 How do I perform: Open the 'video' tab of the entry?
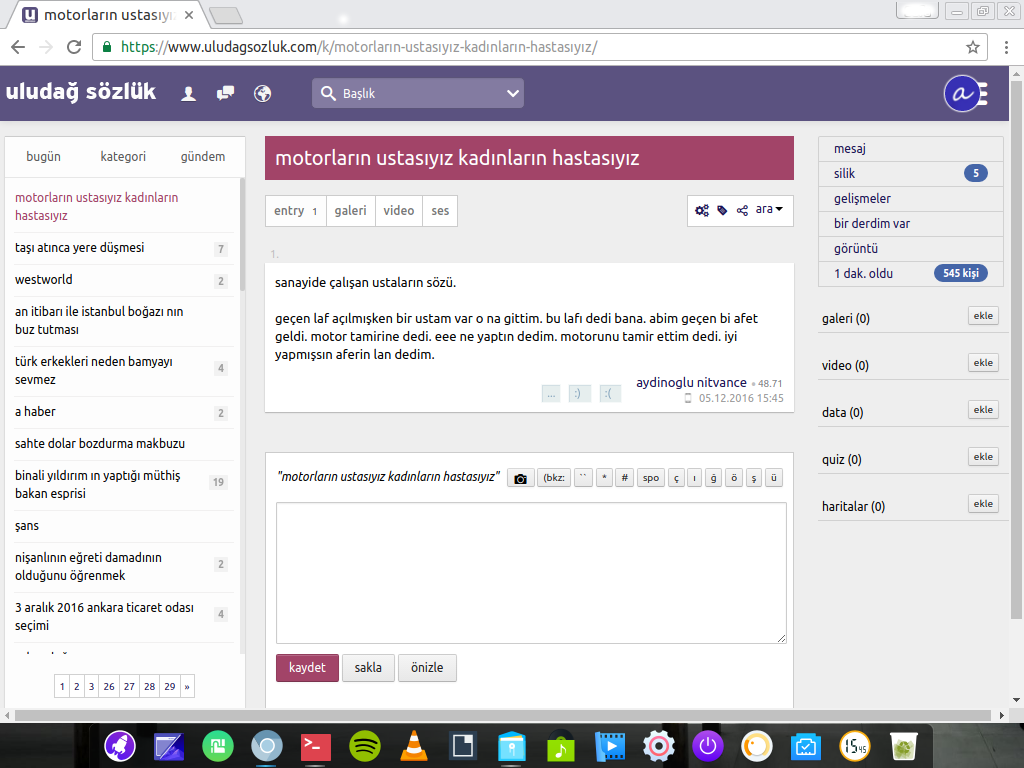click(398, 211)
